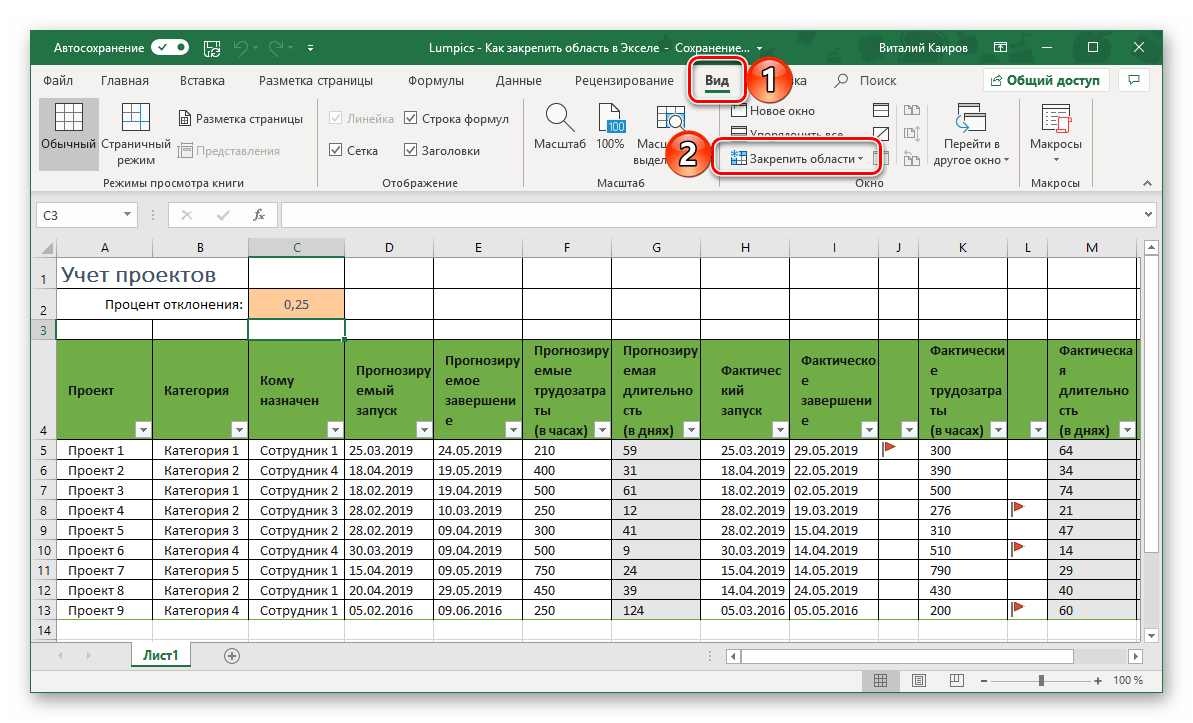This screenshot has width=1193, height=723.
Task: Click Перейти в другое окно icon
Action: [970, 120]
